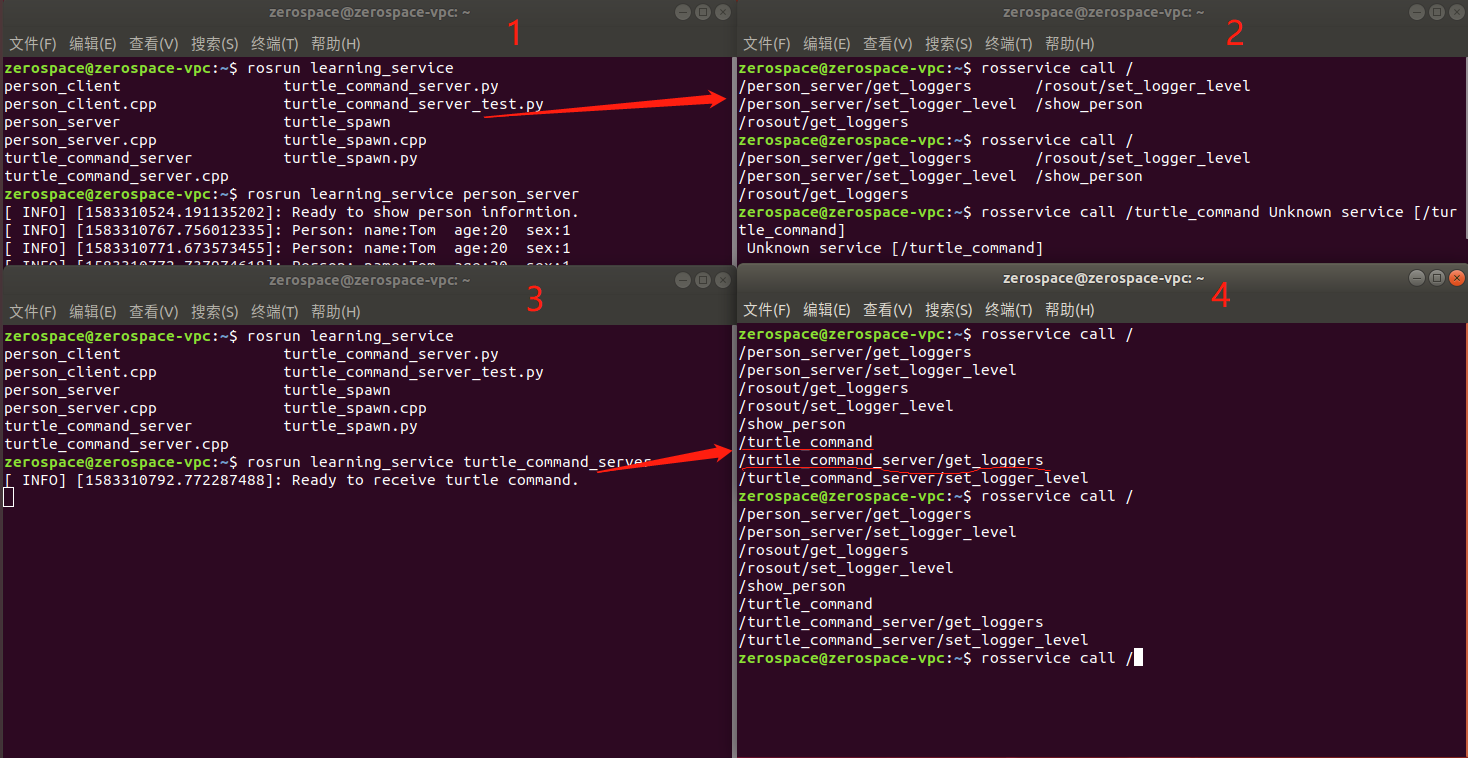
Task: Click the final 'rosservice call /' prompt with cursor
Action: [x=940, y=658]
